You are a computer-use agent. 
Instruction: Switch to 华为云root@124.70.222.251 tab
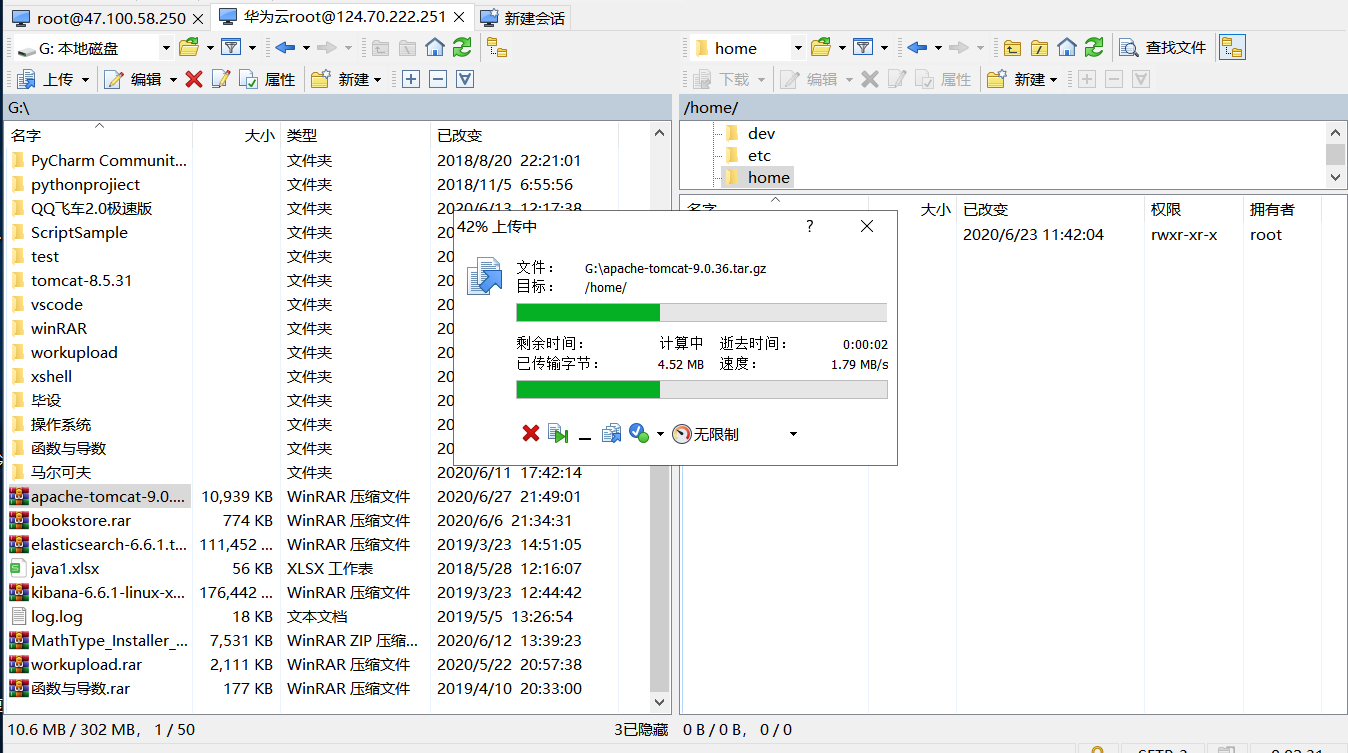(x=341, y=17)
